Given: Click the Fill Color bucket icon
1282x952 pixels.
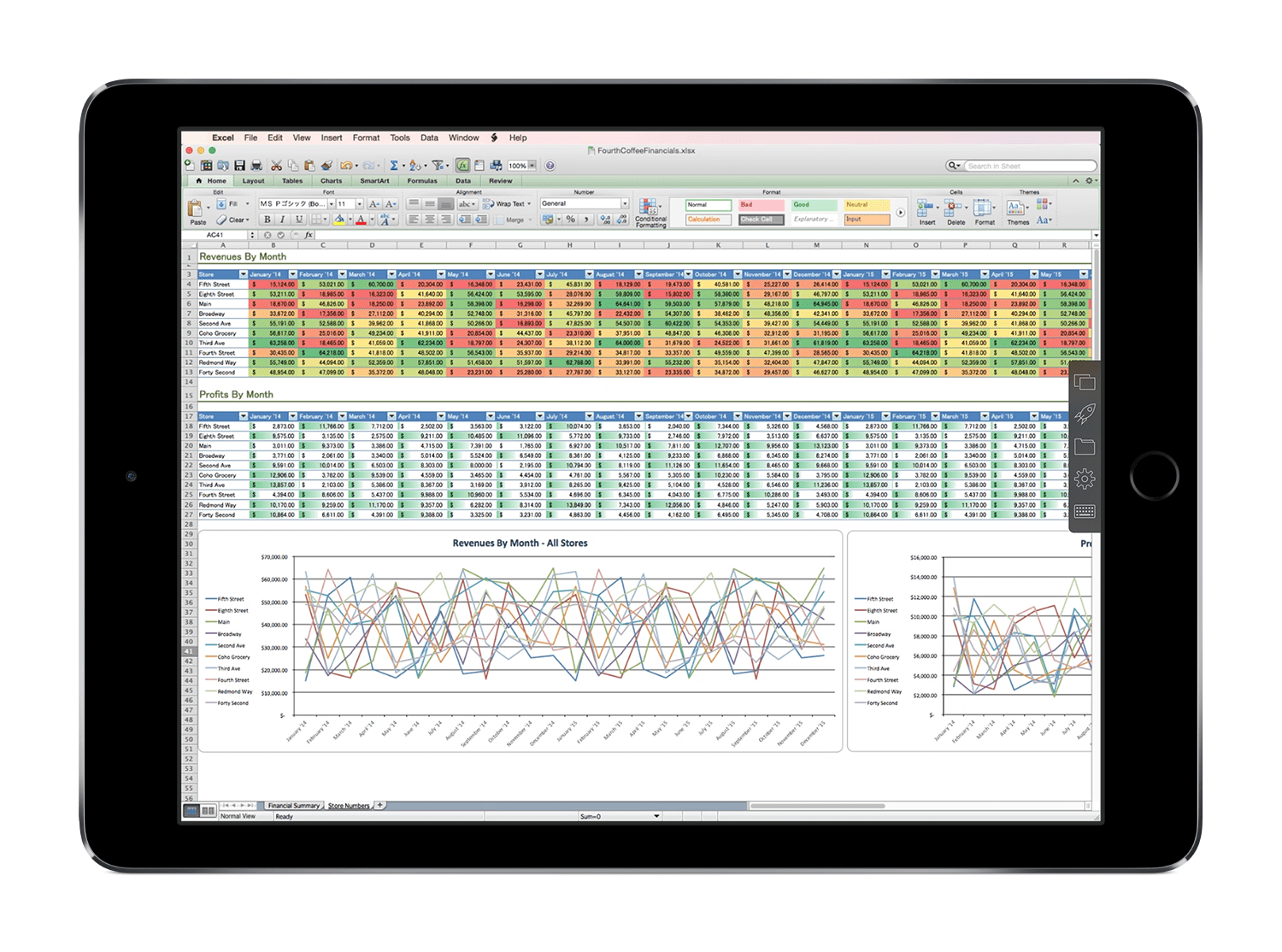Looking at the screenshot, I should (339, 220).
